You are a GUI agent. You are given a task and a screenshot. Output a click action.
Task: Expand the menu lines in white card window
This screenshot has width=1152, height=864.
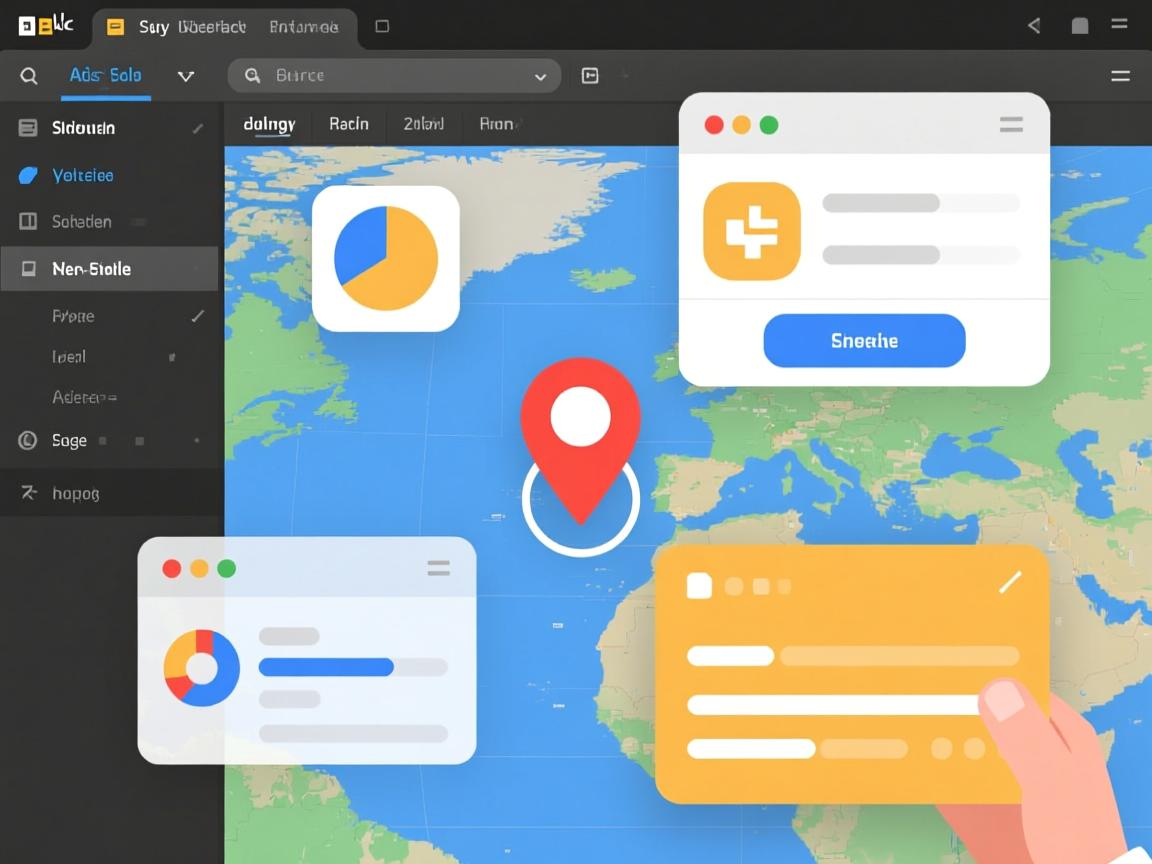click(x=1011, y=125)
